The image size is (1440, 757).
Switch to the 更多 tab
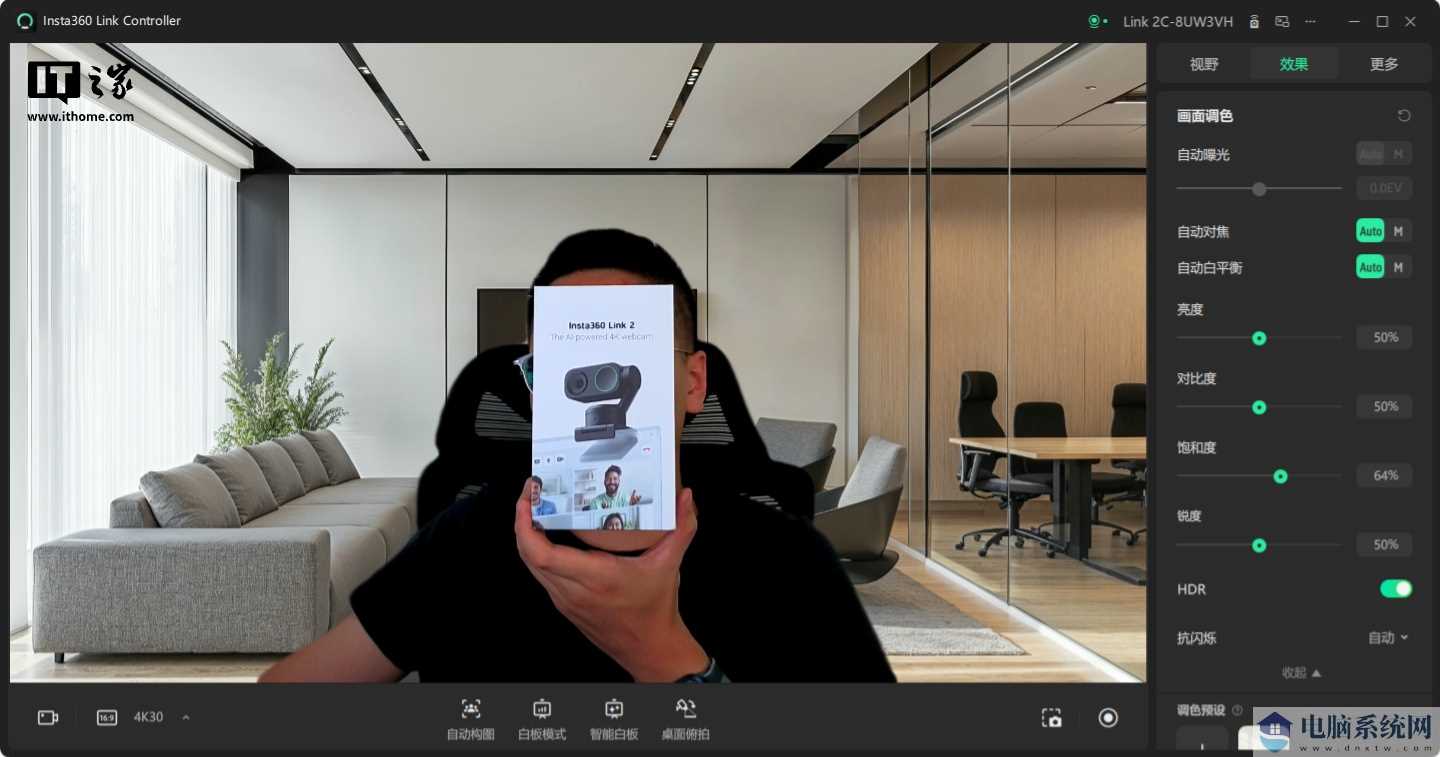(x=1384, y=64)
